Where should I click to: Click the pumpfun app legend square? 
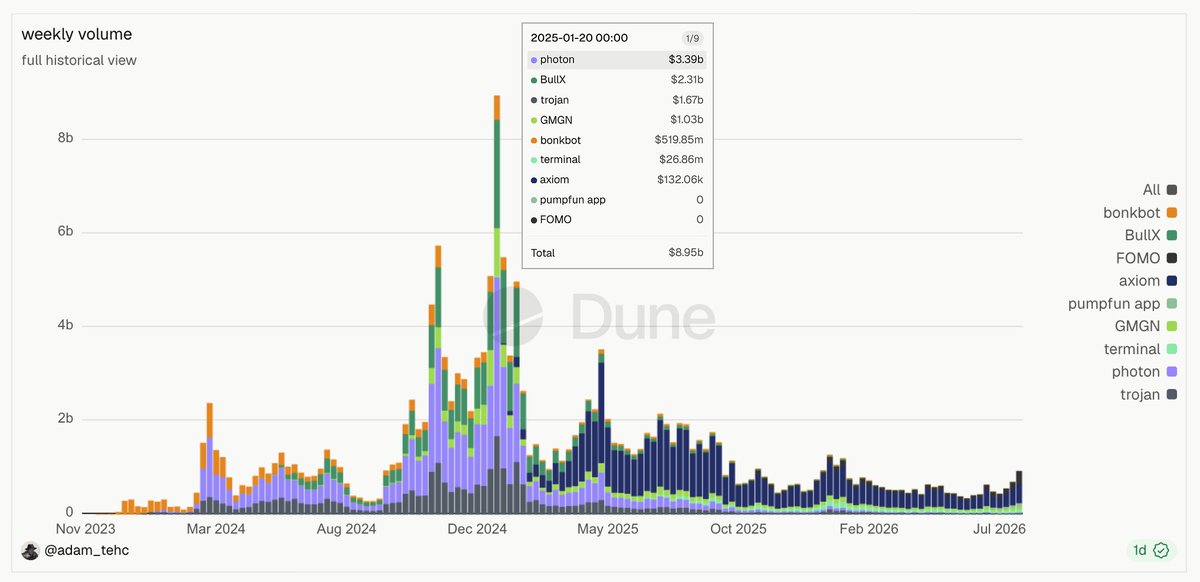tap(1171, 304)
